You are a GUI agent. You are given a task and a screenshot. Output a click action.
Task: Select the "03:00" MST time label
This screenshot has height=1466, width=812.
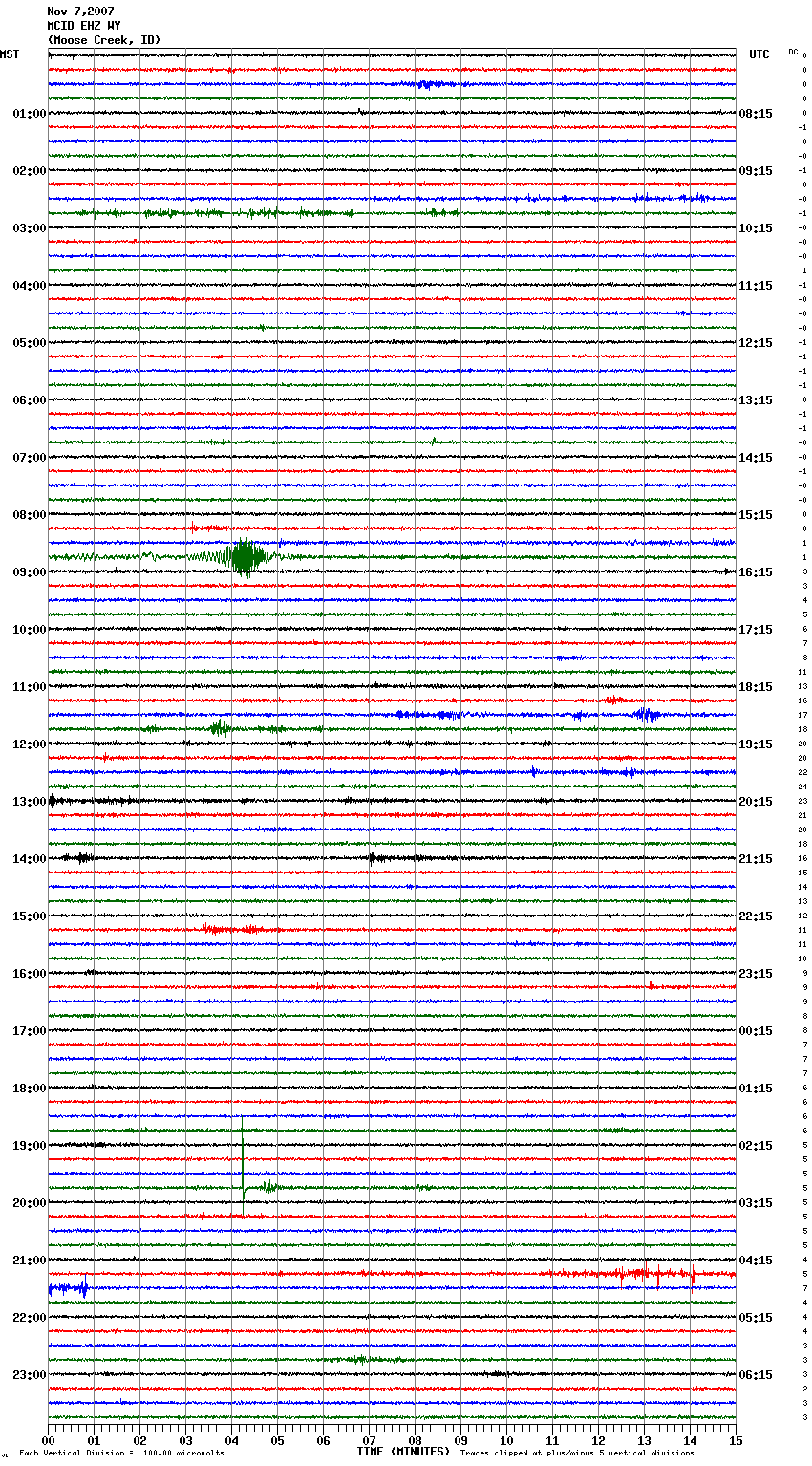(x=30, y=228)
